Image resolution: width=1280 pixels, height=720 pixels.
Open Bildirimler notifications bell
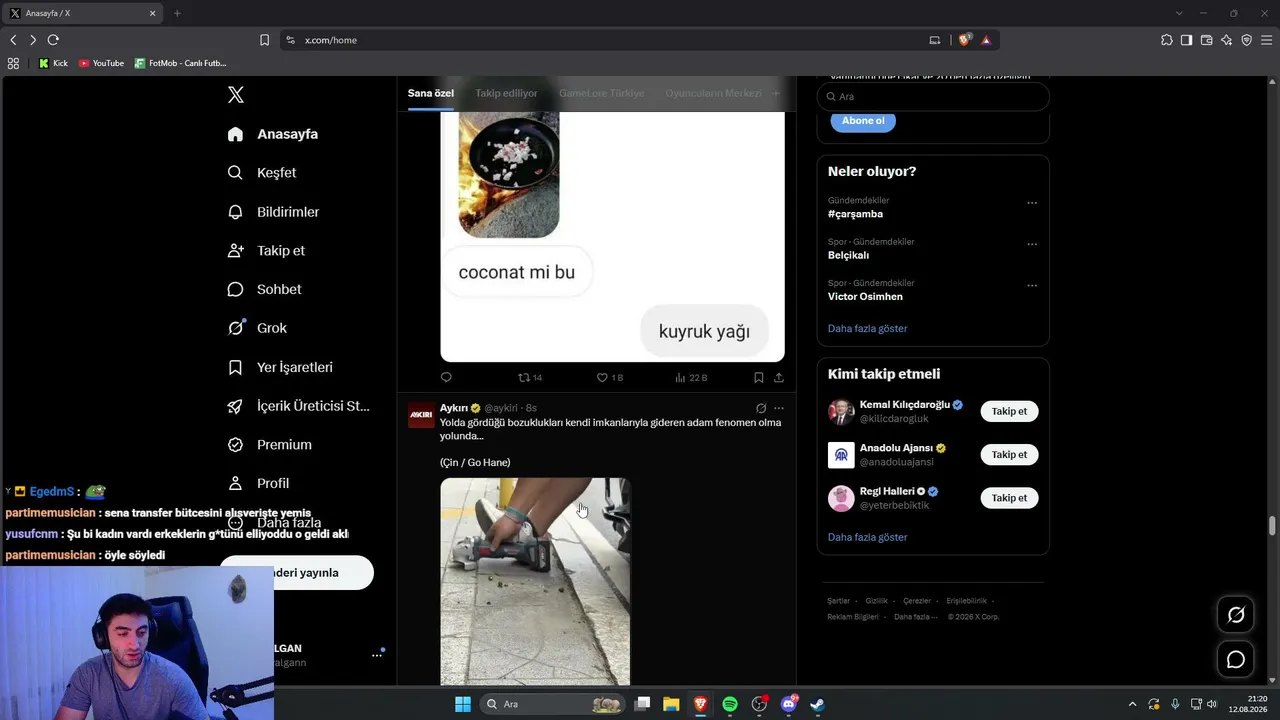click(273, 212)
